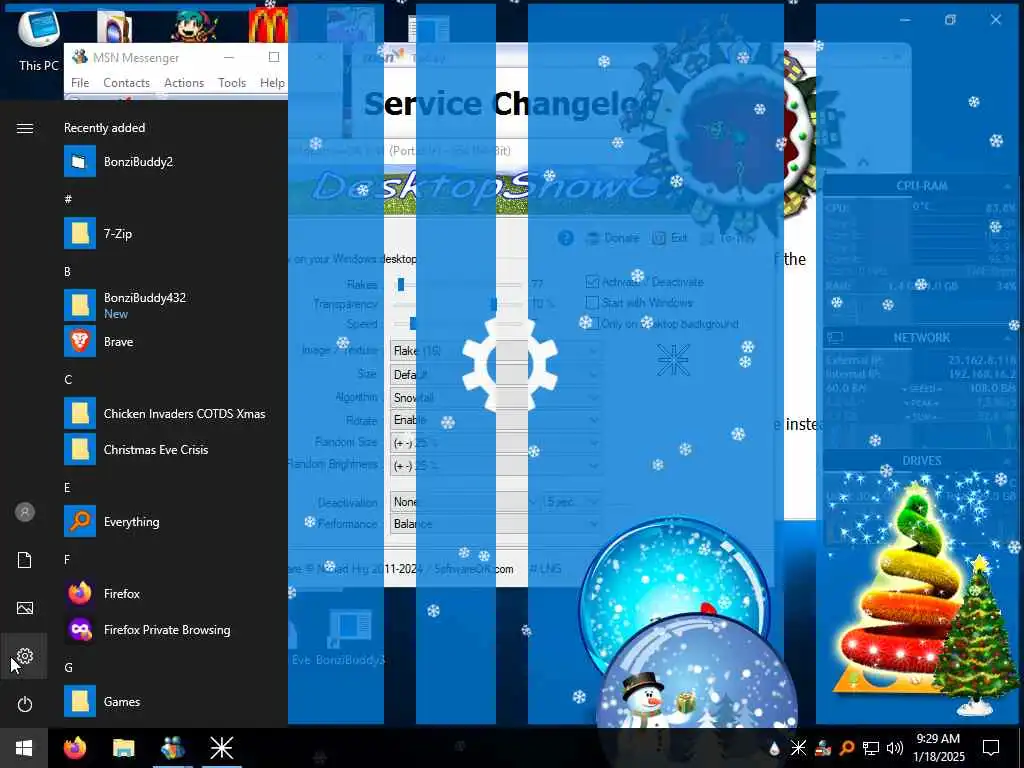Open the user account icon in Start
This screenshot has width=1024, height=768.
click(24, 512)
